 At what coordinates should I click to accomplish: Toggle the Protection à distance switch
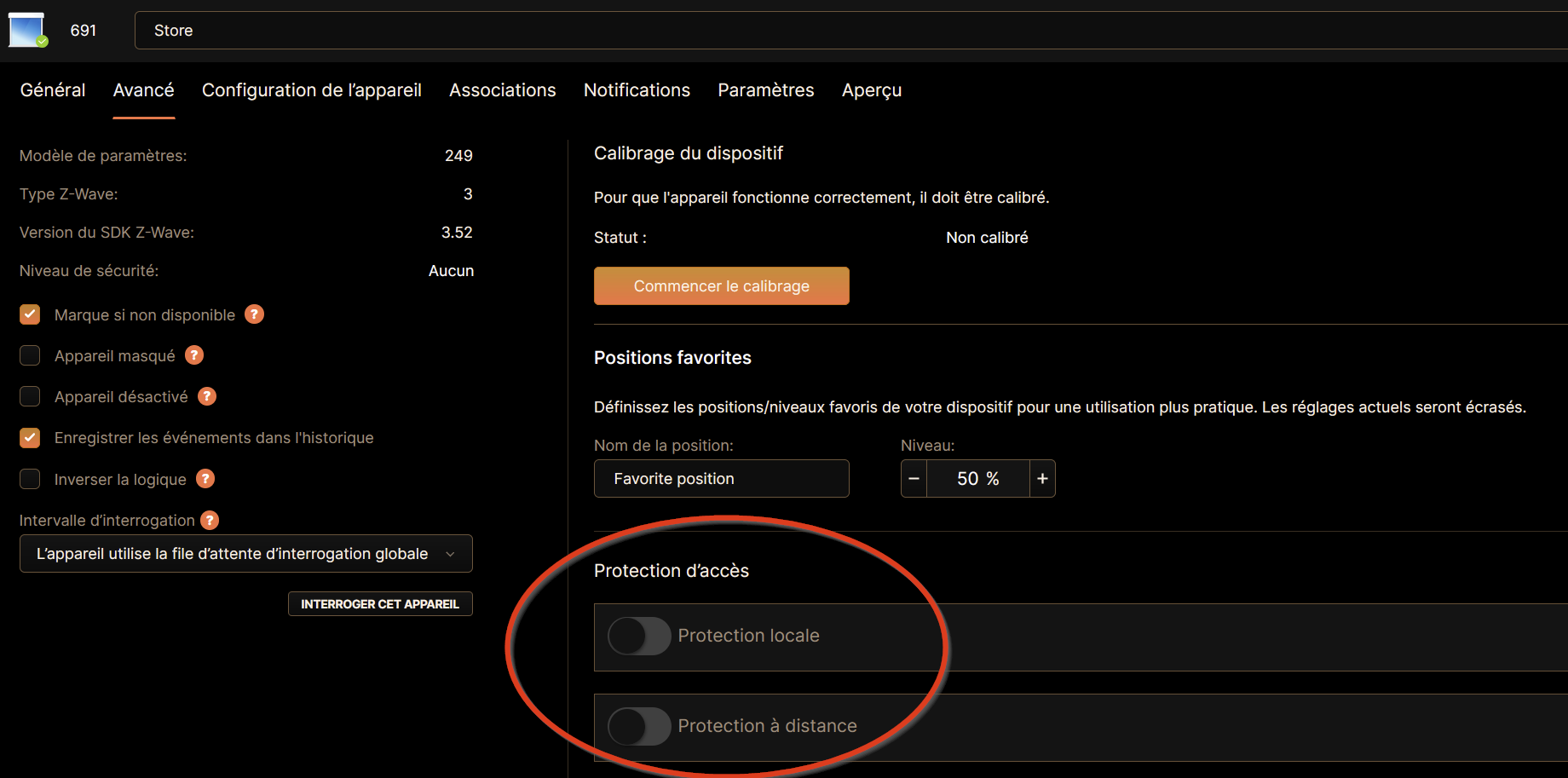tap(639, 726)
